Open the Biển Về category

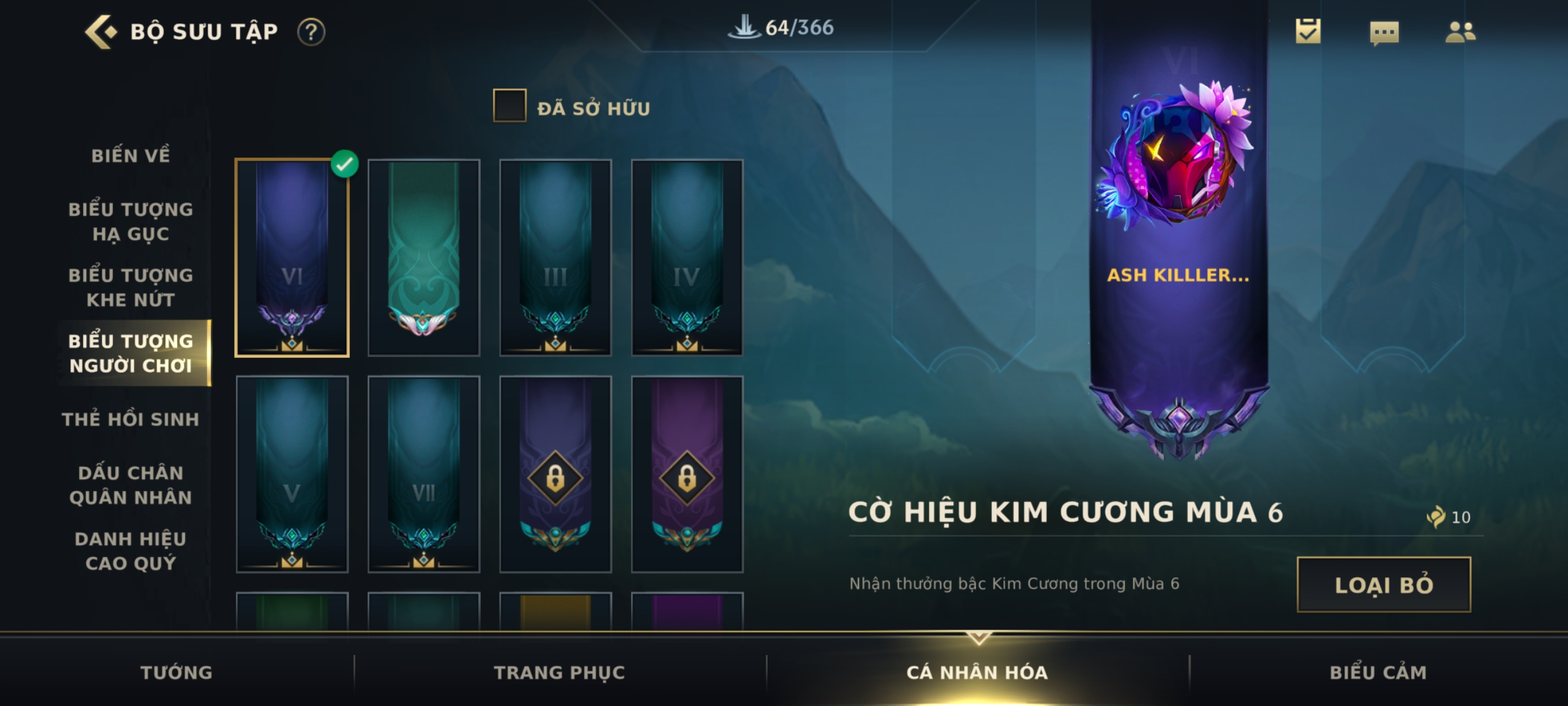pos(131,156)
